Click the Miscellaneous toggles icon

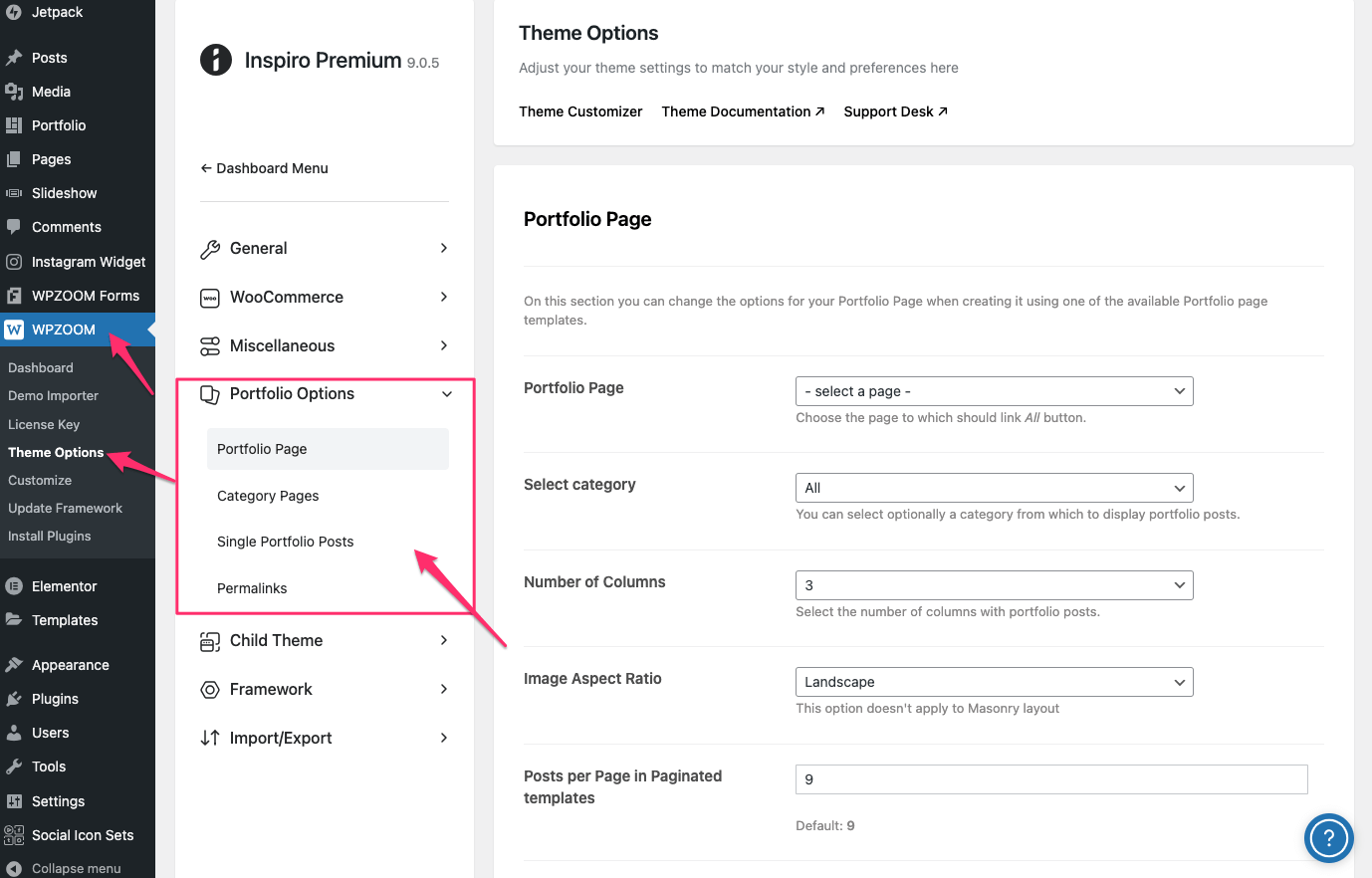[210, 346]
